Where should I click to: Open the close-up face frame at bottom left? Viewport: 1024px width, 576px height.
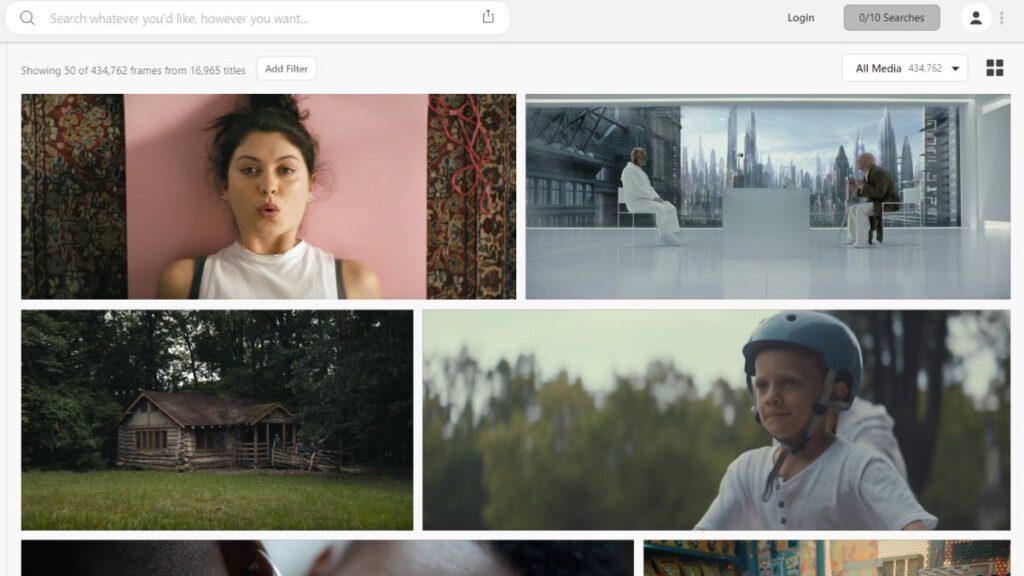tap(327, 558)
